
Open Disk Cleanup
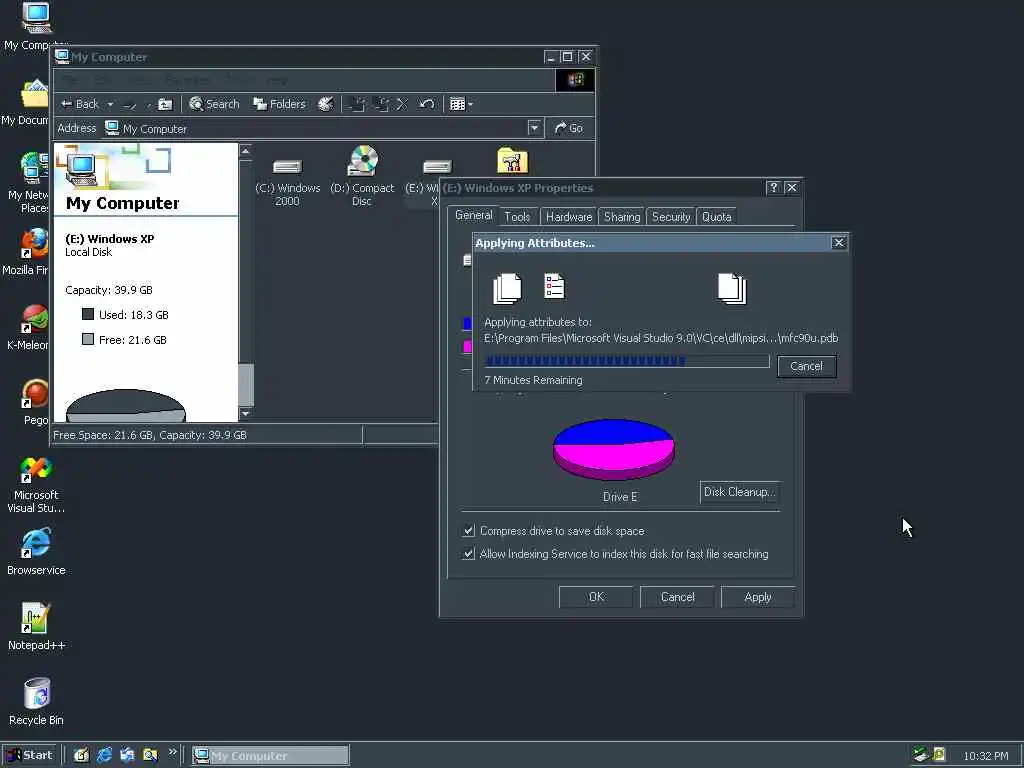740,492
